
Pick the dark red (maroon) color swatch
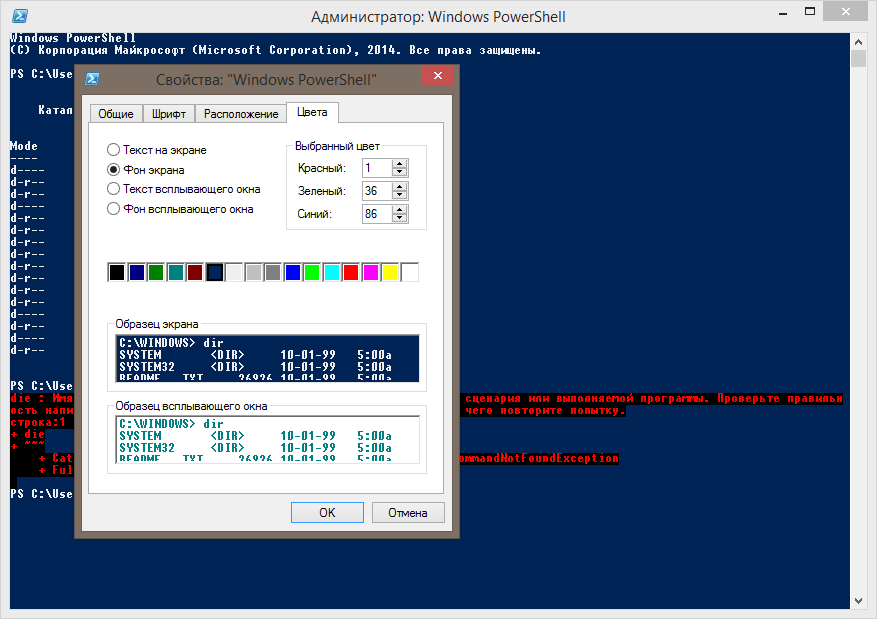coord(195,272)
